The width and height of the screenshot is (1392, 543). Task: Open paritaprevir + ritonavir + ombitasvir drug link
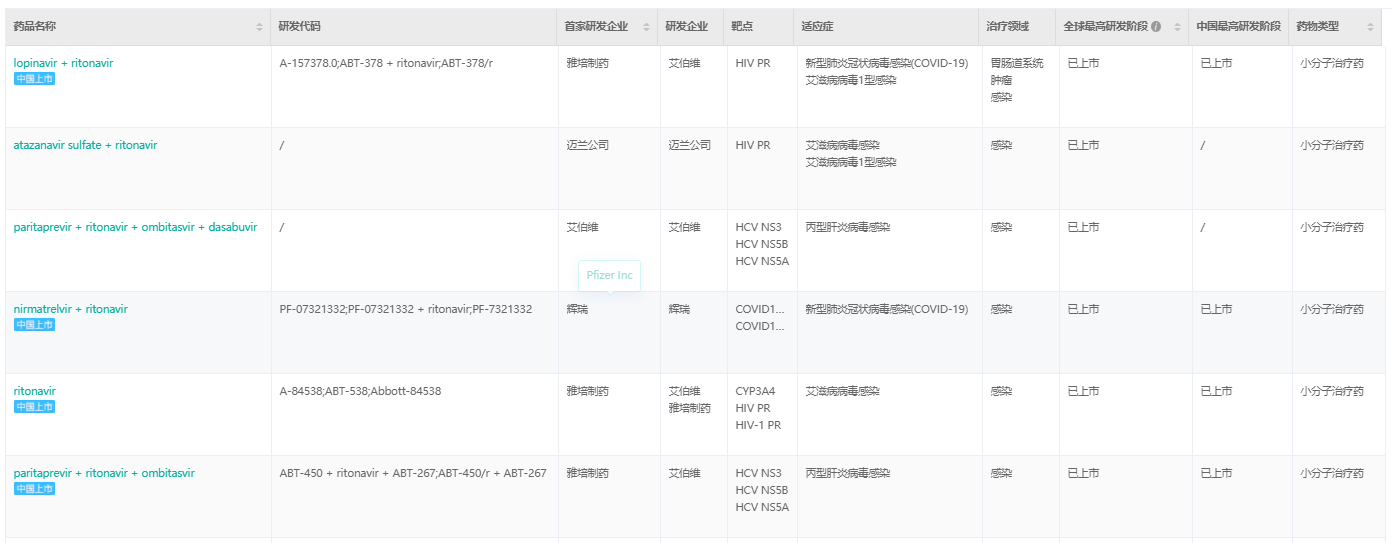[104, 473]
